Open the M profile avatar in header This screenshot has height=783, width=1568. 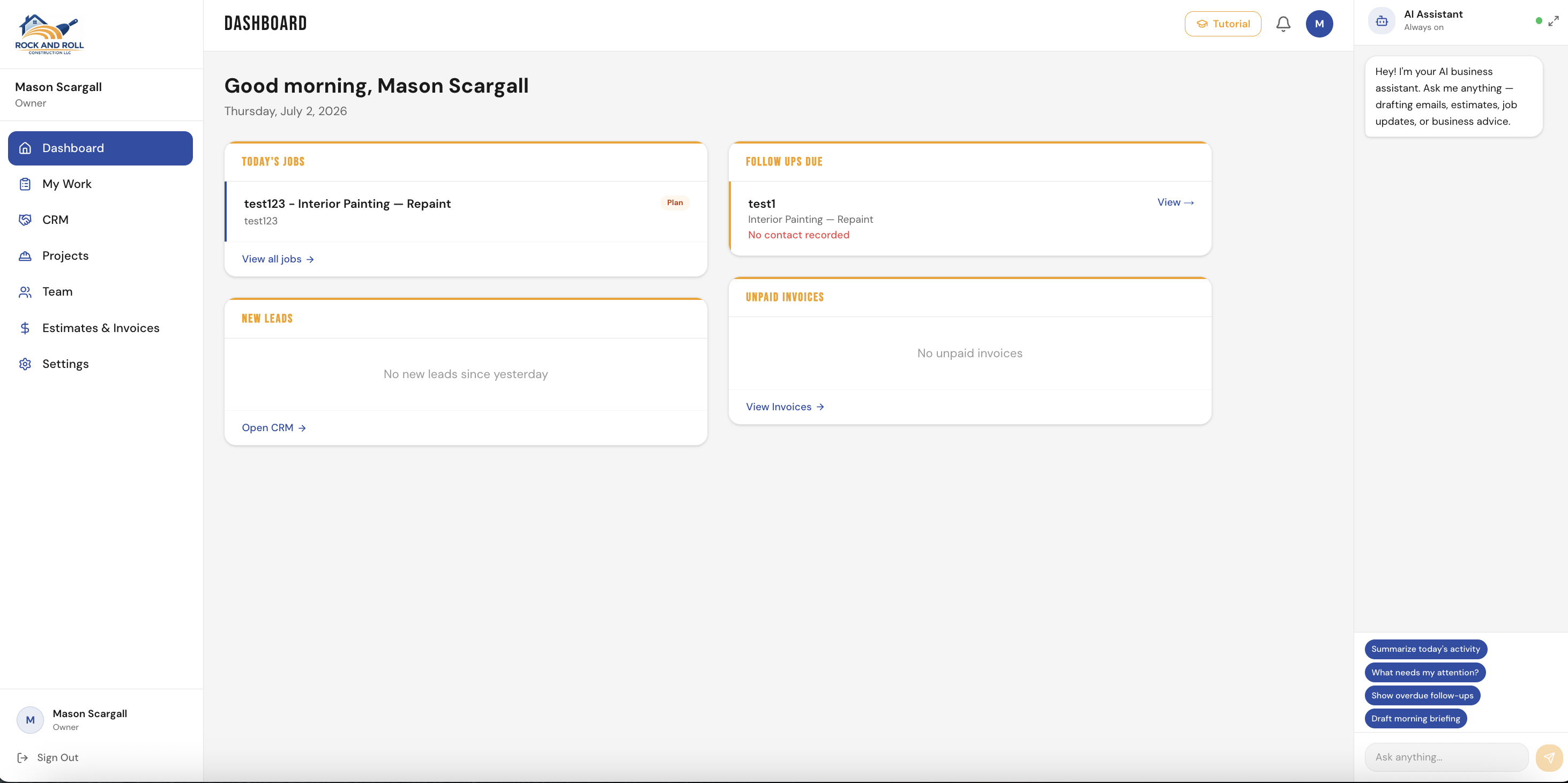pos(1319,24)
